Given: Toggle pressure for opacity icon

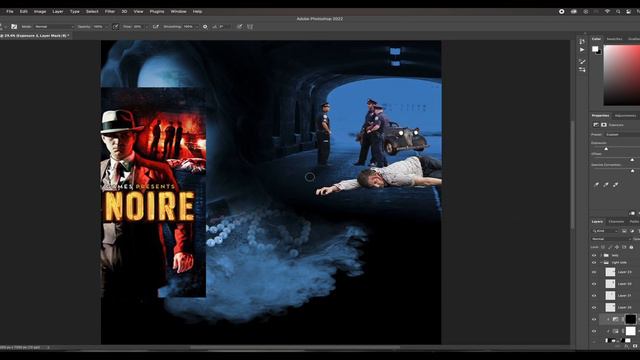Looking at the screenshot, I should pyautogui.click(x=116, y=27).
